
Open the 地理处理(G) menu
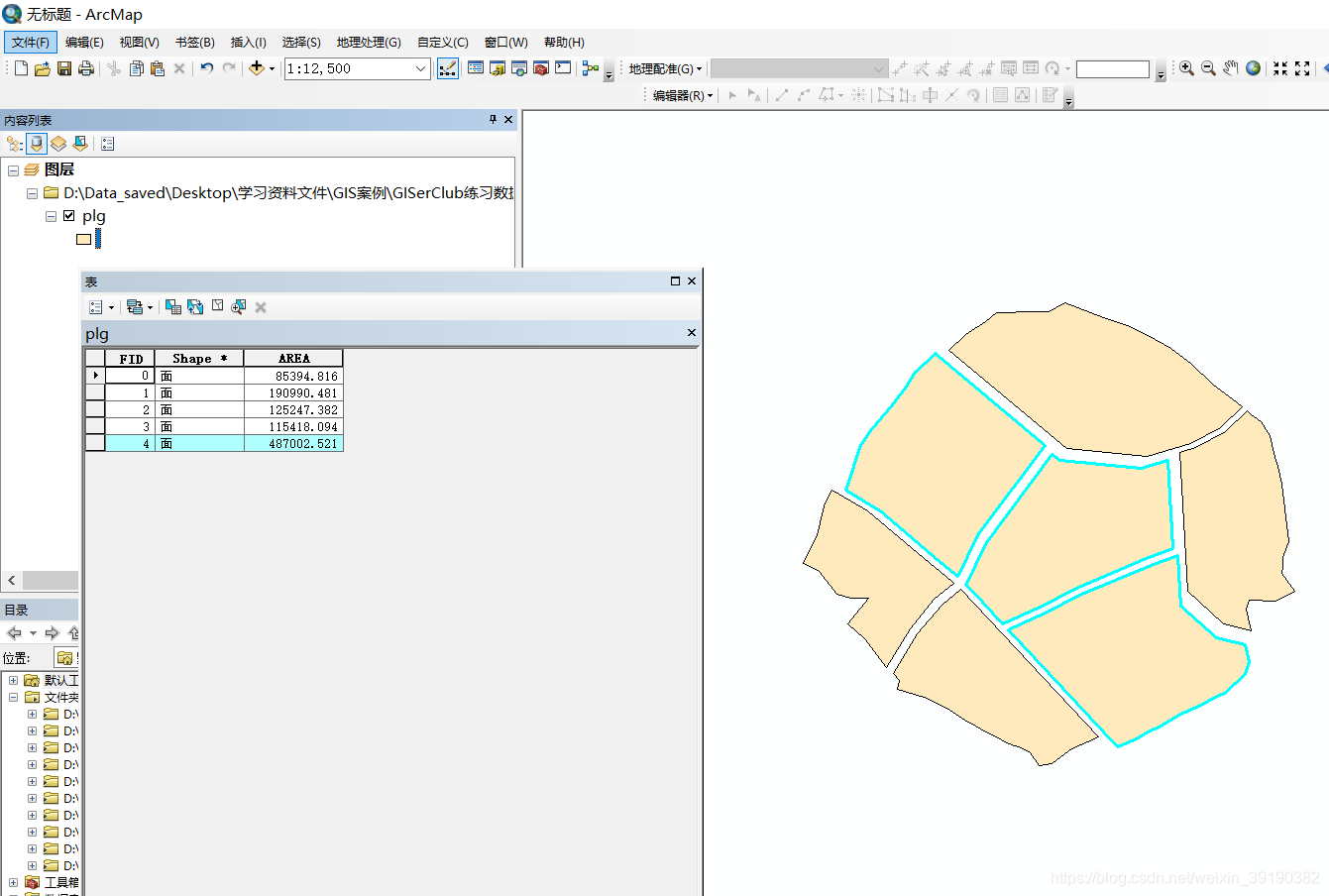[x=369, y=42]
